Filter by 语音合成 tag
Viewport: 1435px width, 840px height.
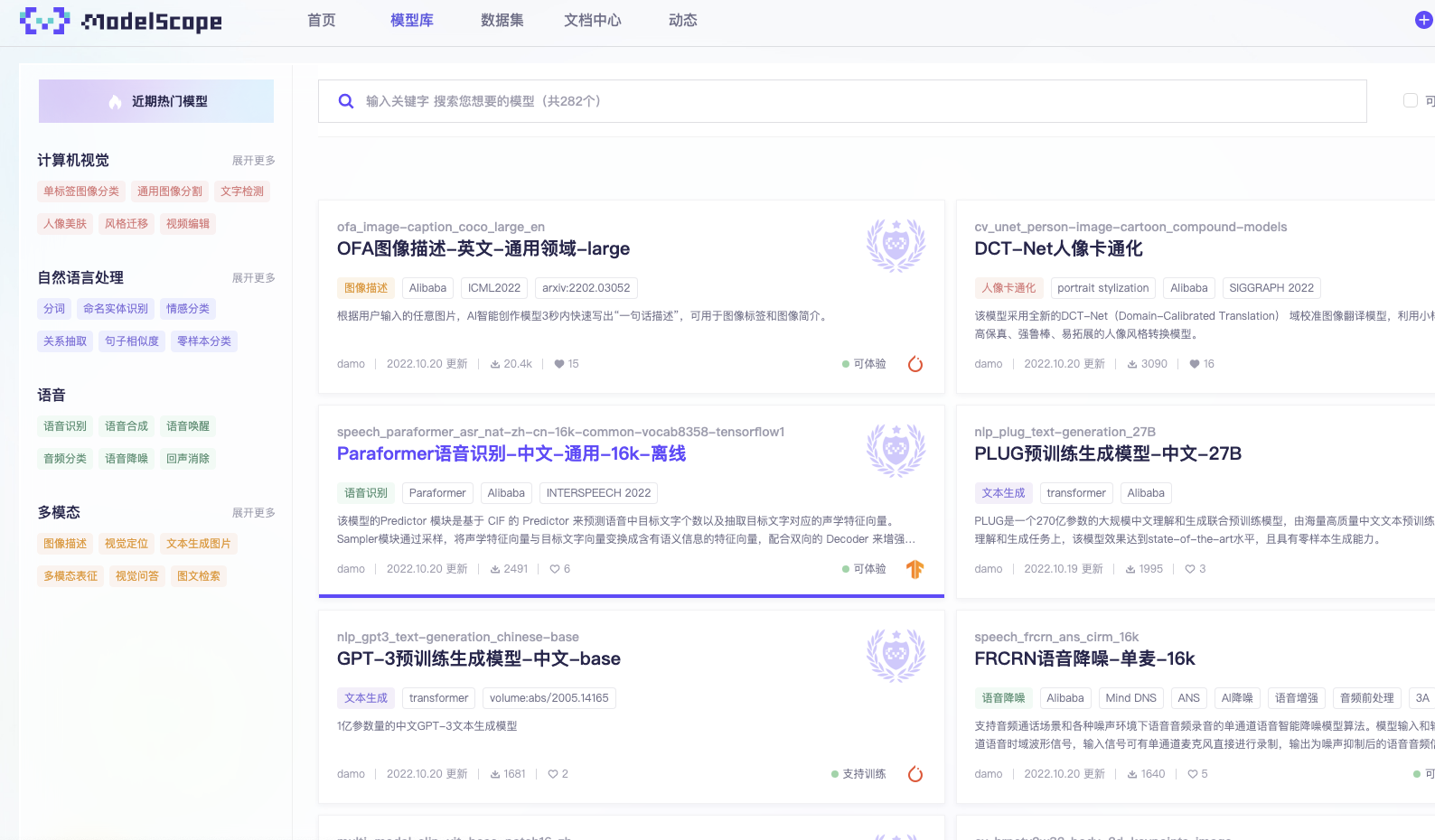click(x=127, y=426)
